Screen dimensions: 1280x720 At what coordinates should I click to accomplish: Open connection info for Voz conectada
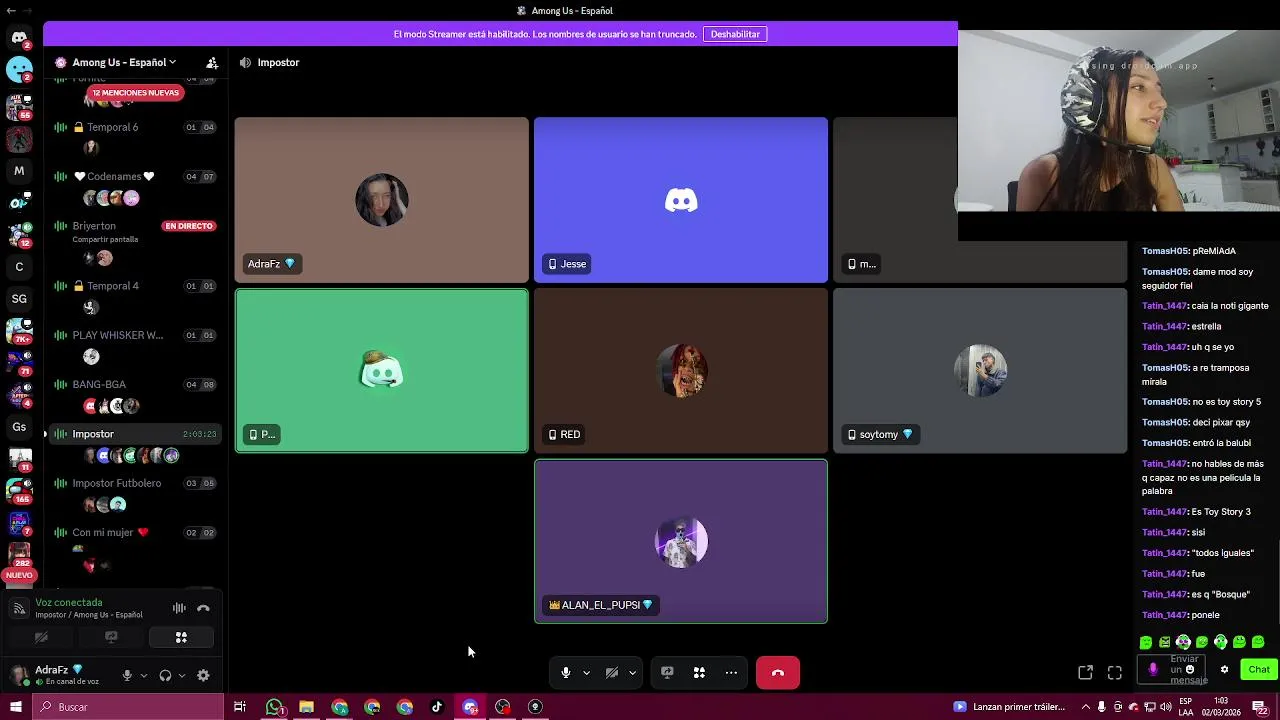(x=69, y=603)
